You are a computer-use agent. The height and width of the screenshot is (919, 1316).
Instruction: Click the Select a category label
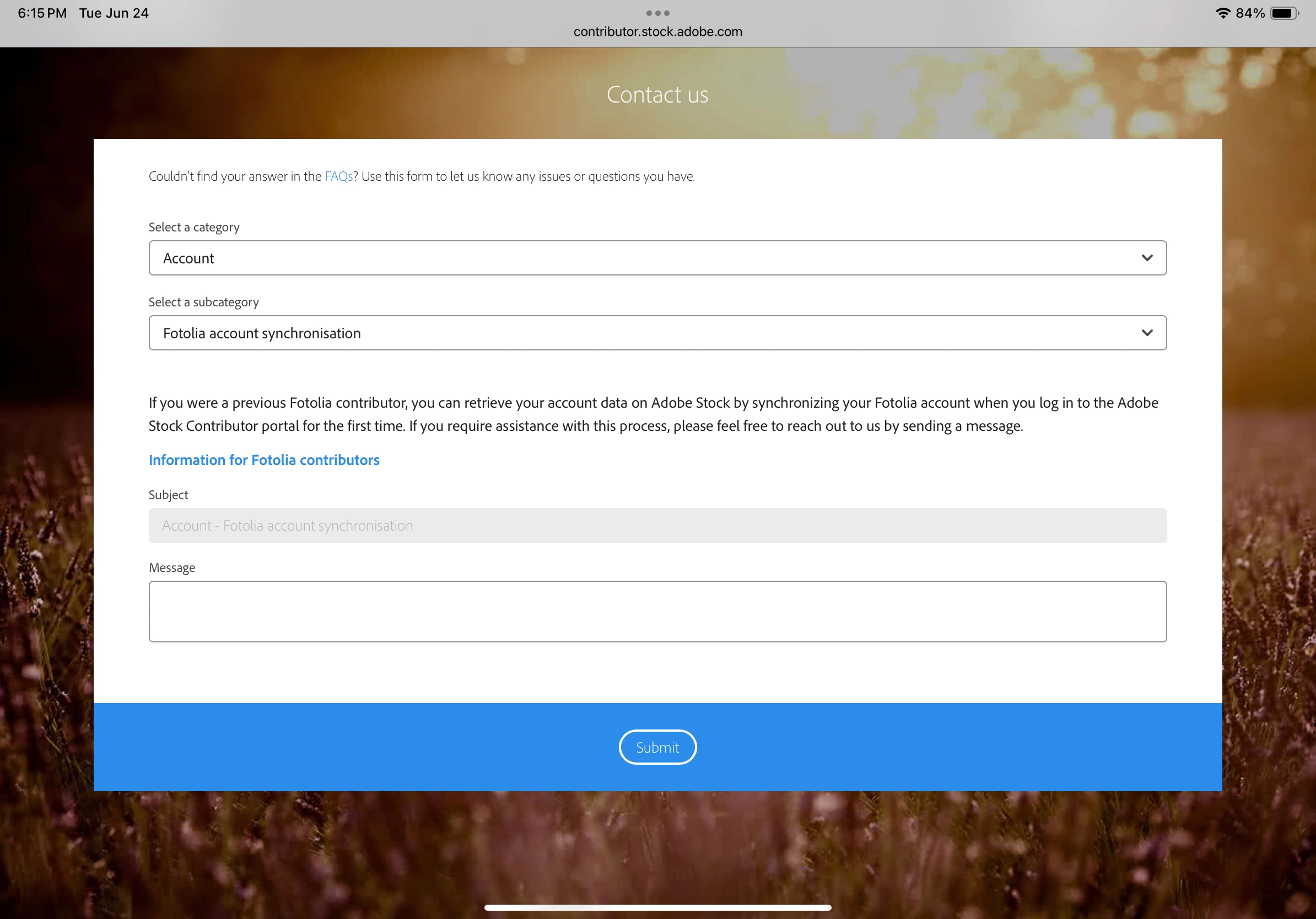194,227
